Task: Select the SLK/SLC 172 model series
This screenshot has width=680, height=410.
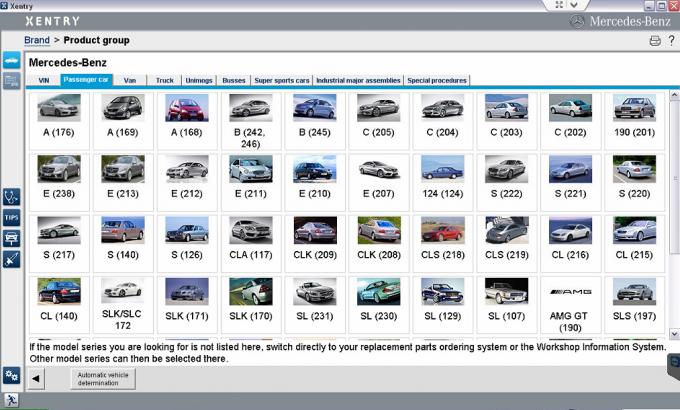Action: coord(123,305)
